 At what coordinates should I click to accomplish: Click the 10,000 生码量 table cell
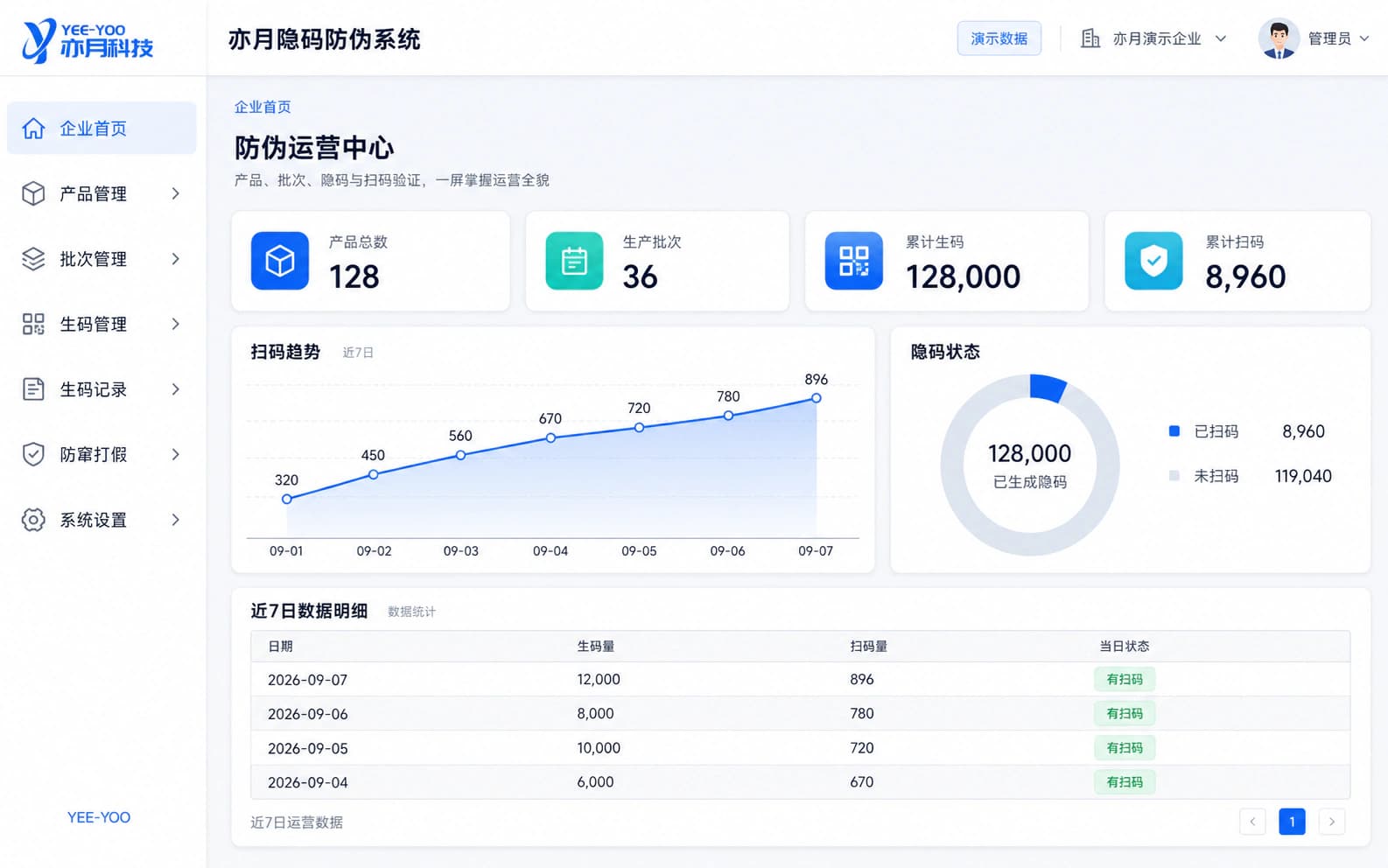click(x=599, y=748)
